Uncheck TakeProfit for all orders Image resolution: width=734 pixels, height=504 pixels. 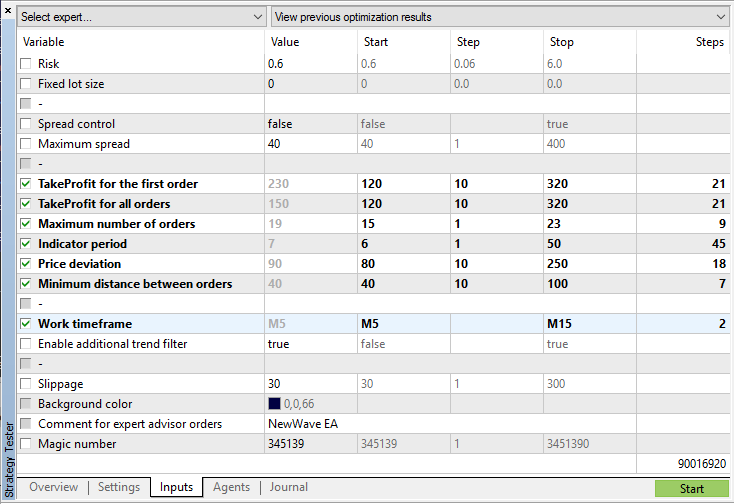[x=26, y=204]
